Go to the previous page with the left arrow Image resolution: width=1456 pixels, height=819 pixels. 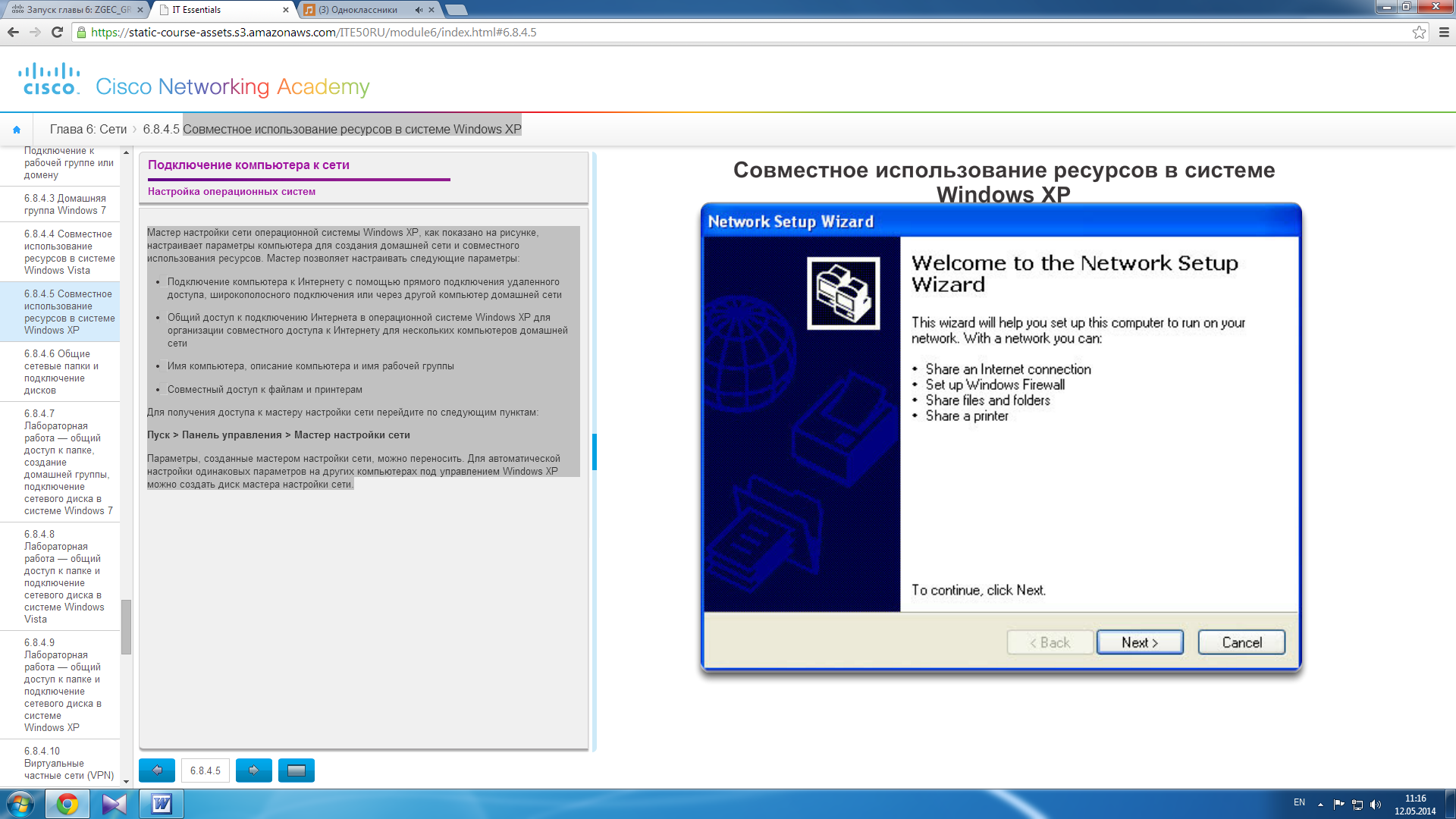point(157,770)
